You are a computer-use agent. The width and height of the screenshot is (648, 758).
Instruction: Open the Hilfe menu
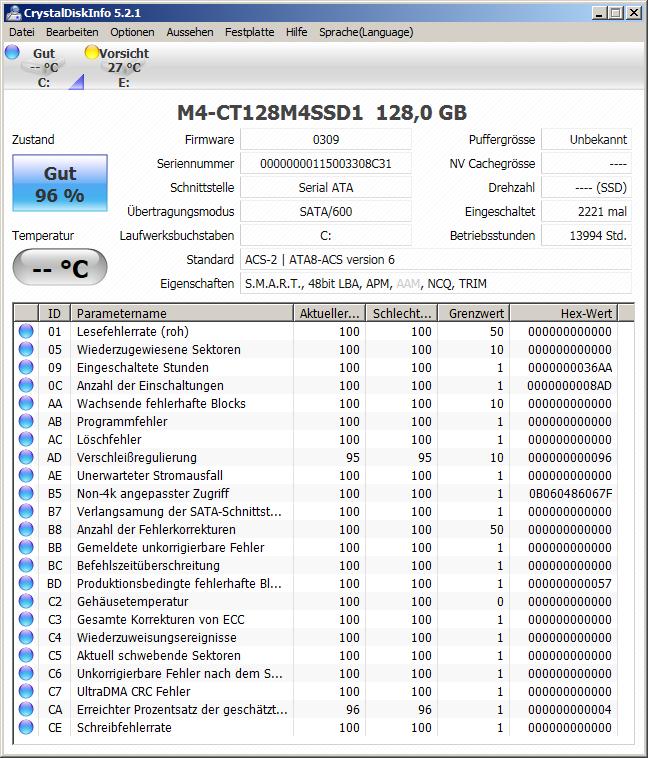click(296, 32)
